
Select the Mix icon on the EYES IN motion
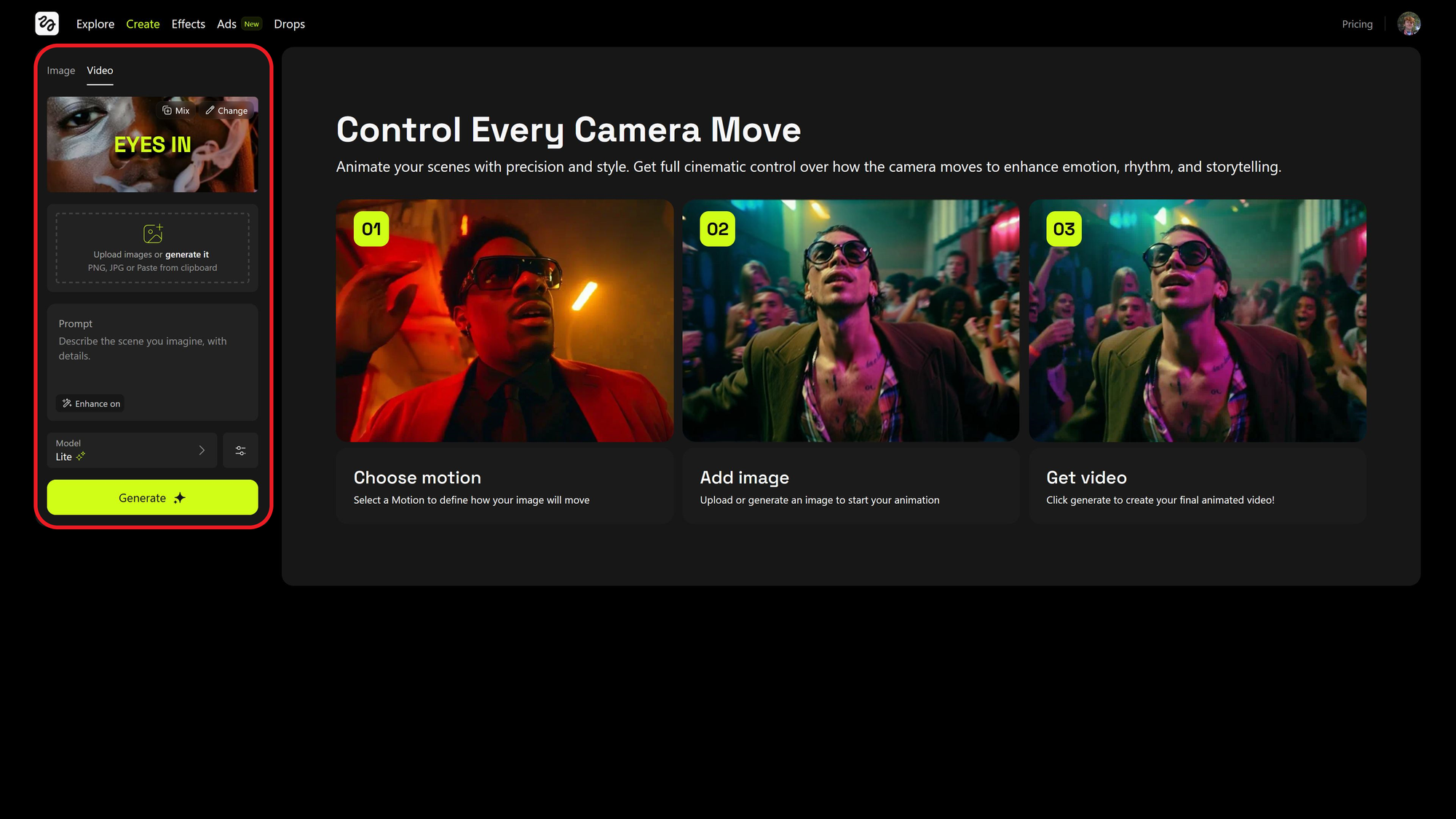pos(167,110)
